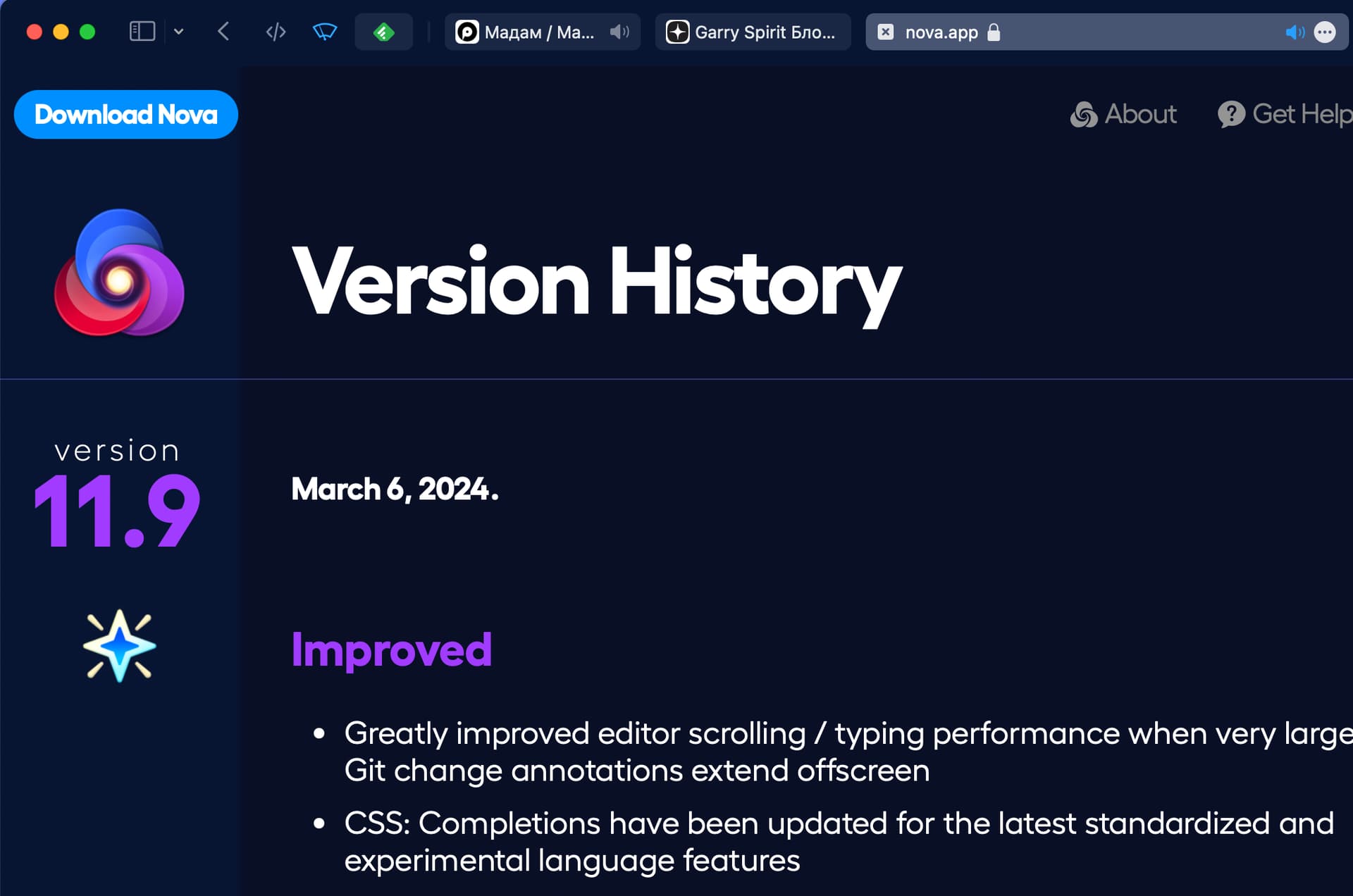Screen dimensions: 1353x896
Task: Click the nova.app address field
Action: (1106, 32)
